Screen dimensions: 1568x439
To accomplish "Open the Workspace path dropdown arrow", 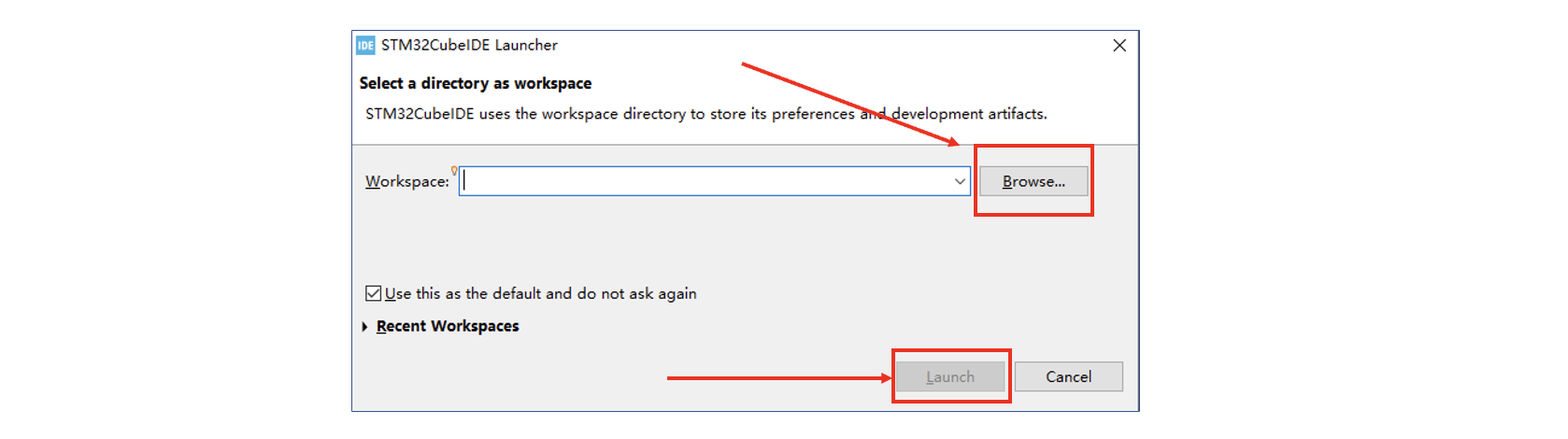I will pos(960,181).
